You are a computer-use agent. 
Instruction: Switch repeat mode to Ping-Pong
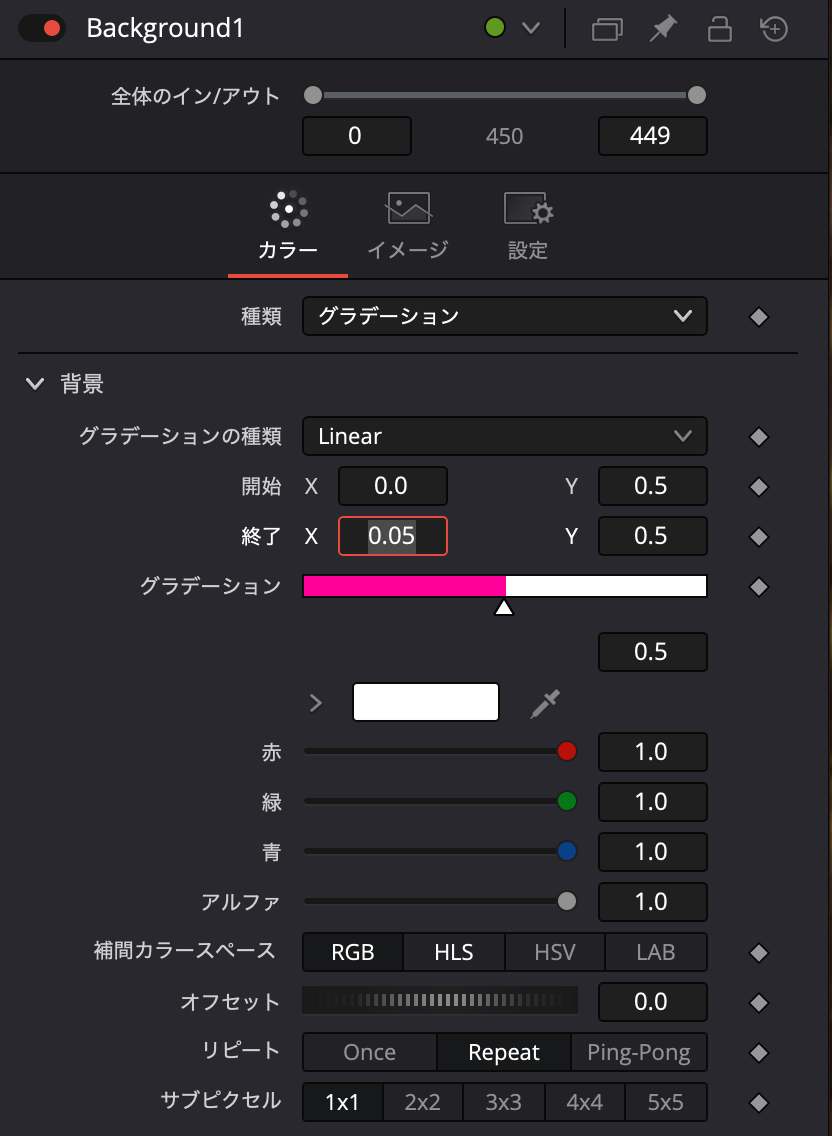point(639,1052)
